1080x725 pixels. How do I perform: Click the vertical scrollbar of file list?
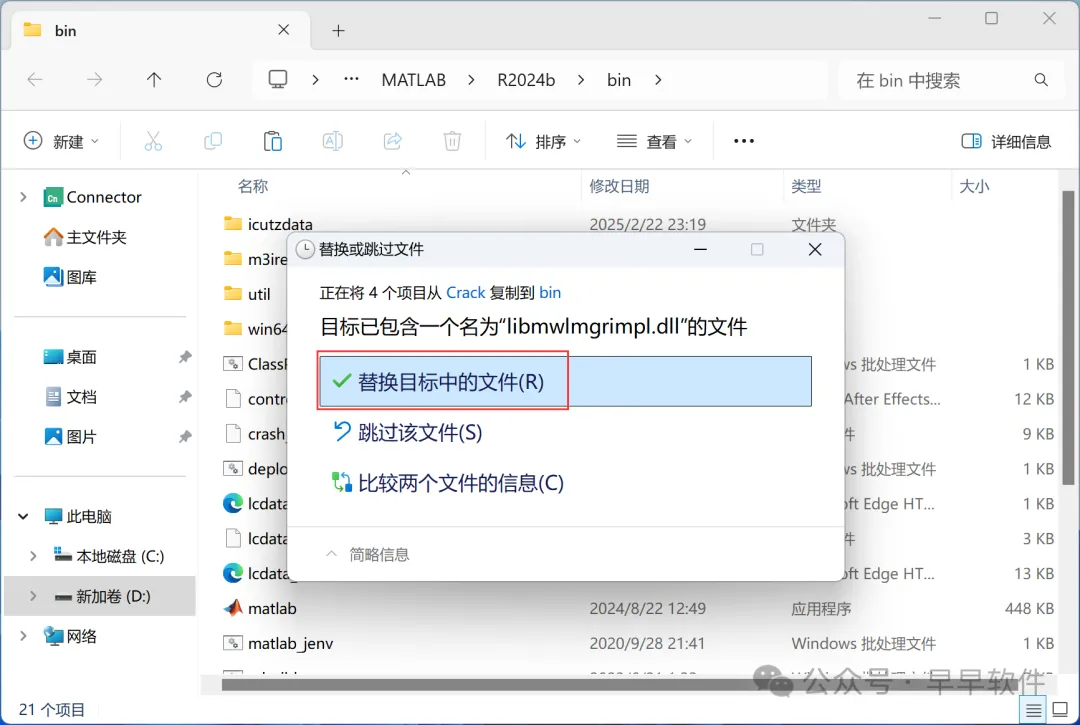point(1068,337)
